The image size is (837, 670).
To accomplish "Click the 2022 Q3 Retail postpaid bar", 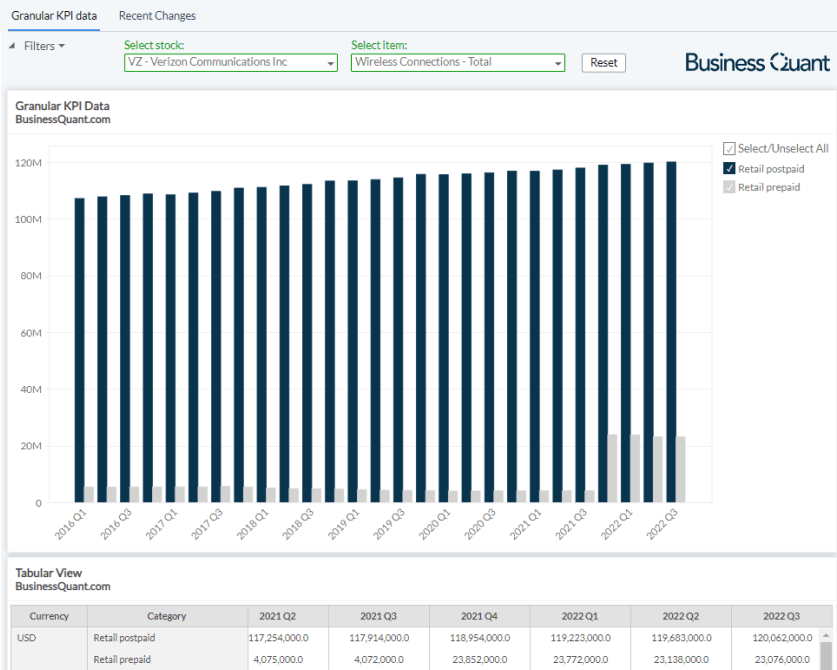I will pos(671,331).
